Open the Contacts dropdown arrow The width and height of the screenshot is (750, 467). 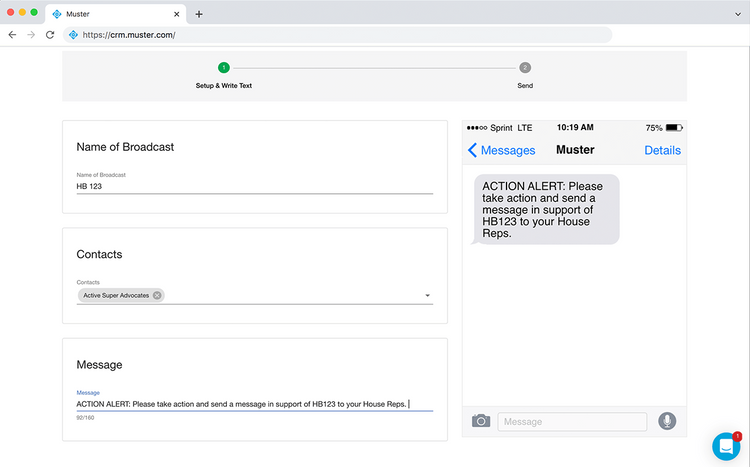coord(428,295)
